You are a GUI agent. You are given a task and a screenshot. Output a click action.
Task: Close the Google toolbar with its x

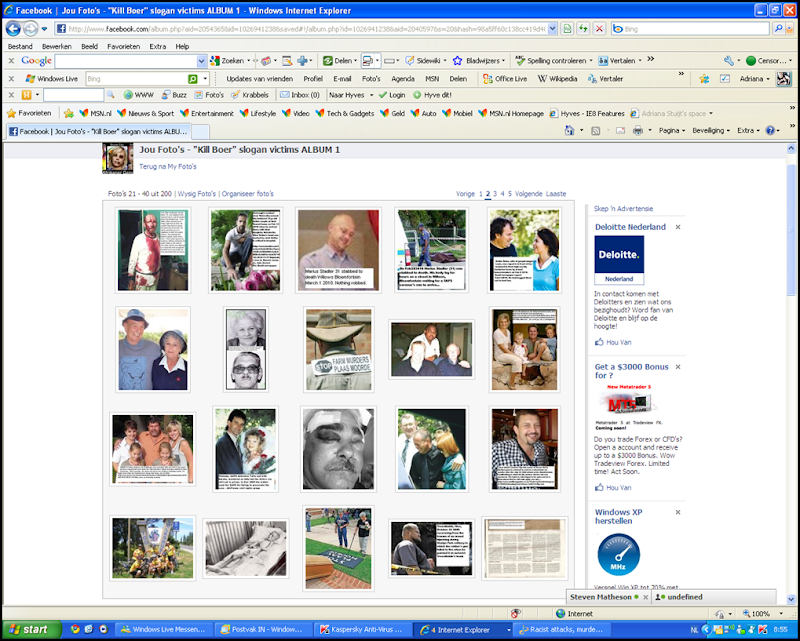tap(11, 61)
